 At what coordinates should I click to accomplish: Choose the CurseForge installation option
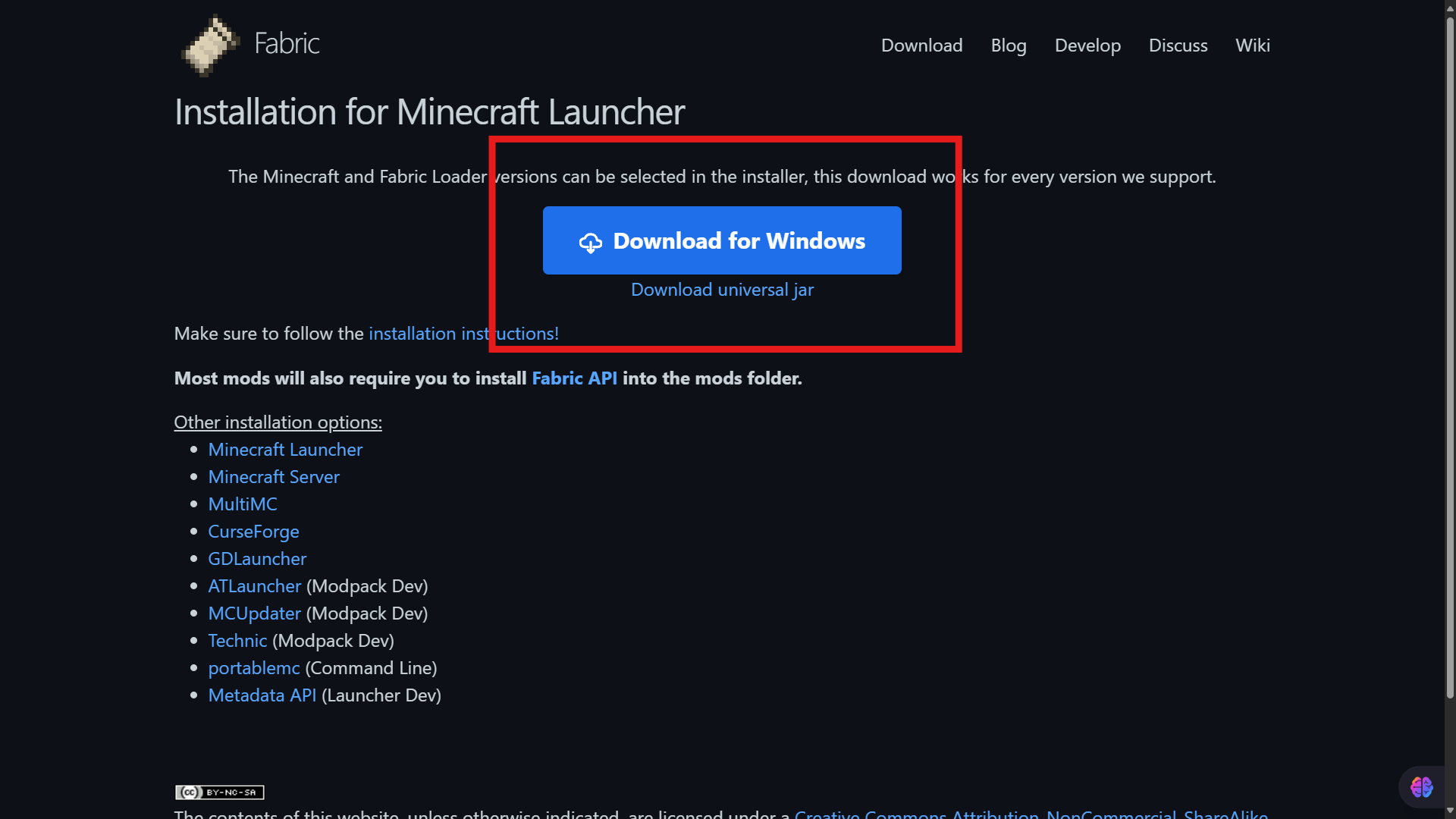pos(253,532)
